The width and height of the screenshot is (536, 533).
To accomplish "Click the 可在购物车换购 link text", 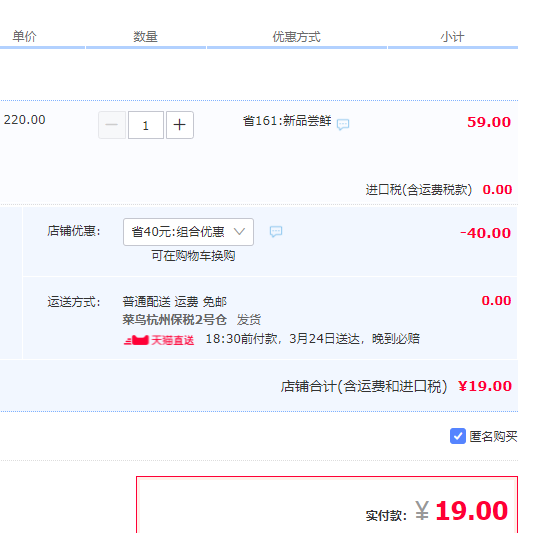I will (x=193, y=255).
